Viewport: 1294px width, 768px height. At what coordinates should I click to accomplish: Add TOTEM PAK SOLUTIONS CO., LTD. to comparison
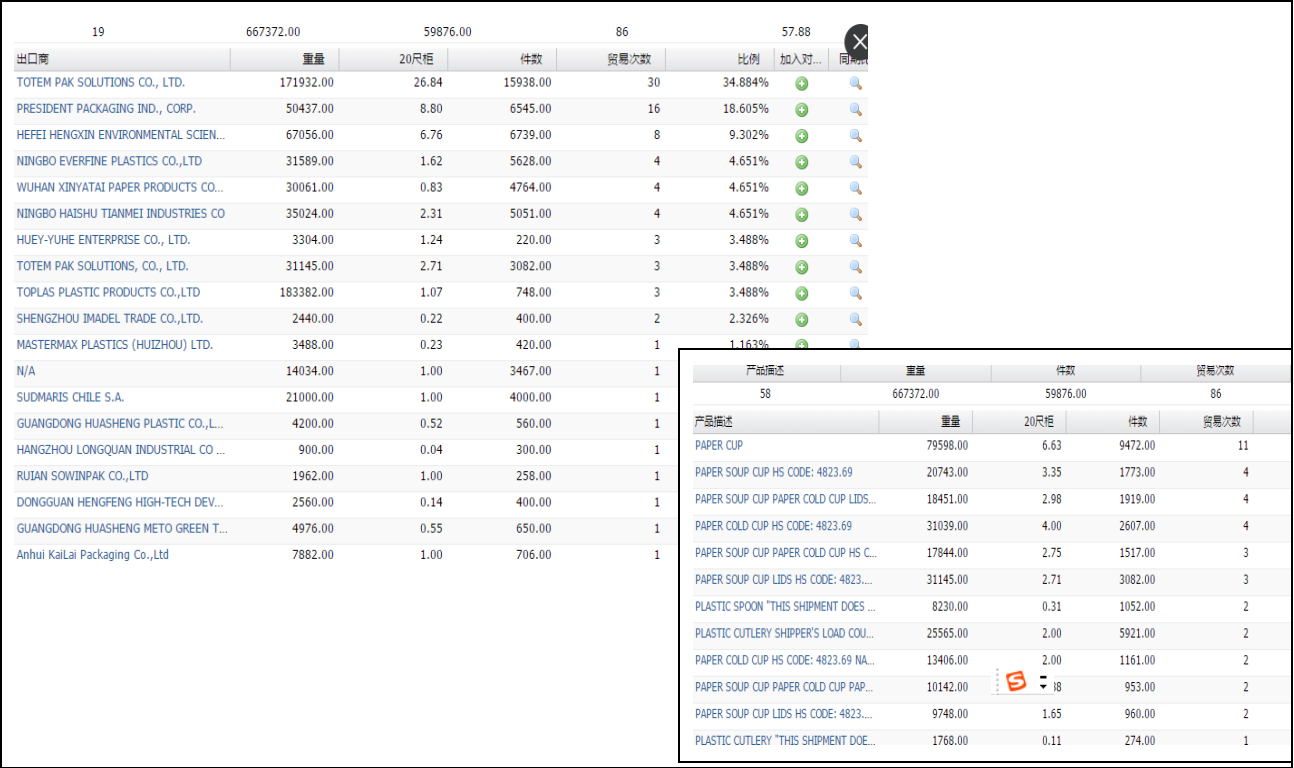point(802,84)
